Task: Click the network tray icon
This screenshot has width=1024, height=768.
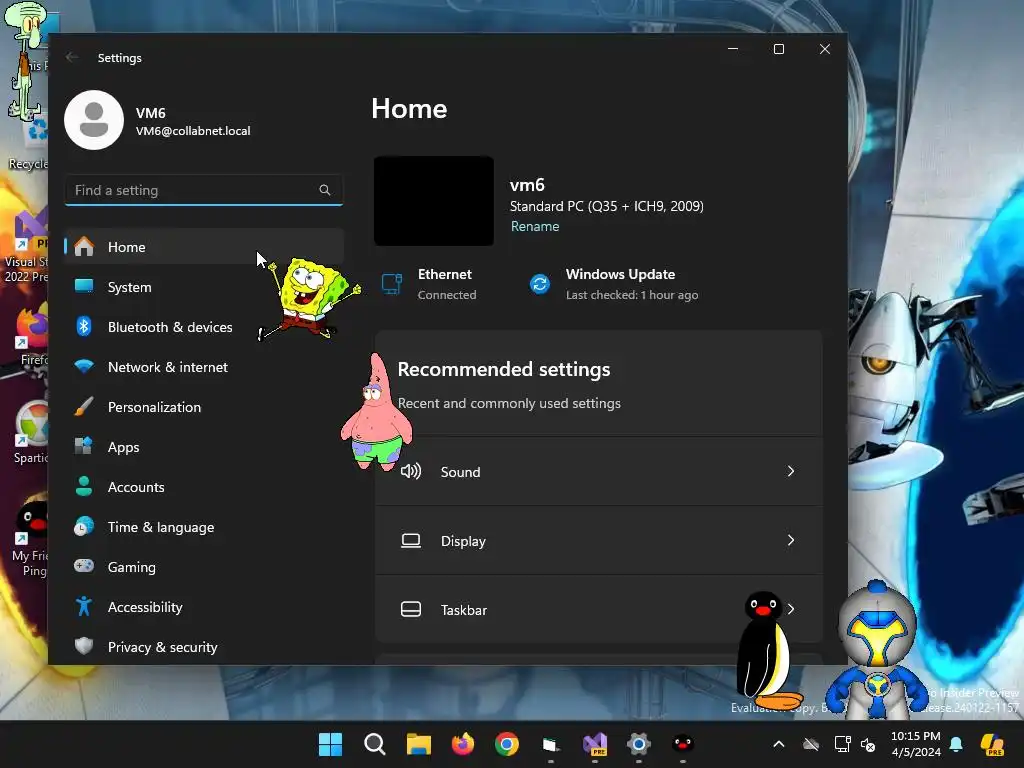Action: 842,744
